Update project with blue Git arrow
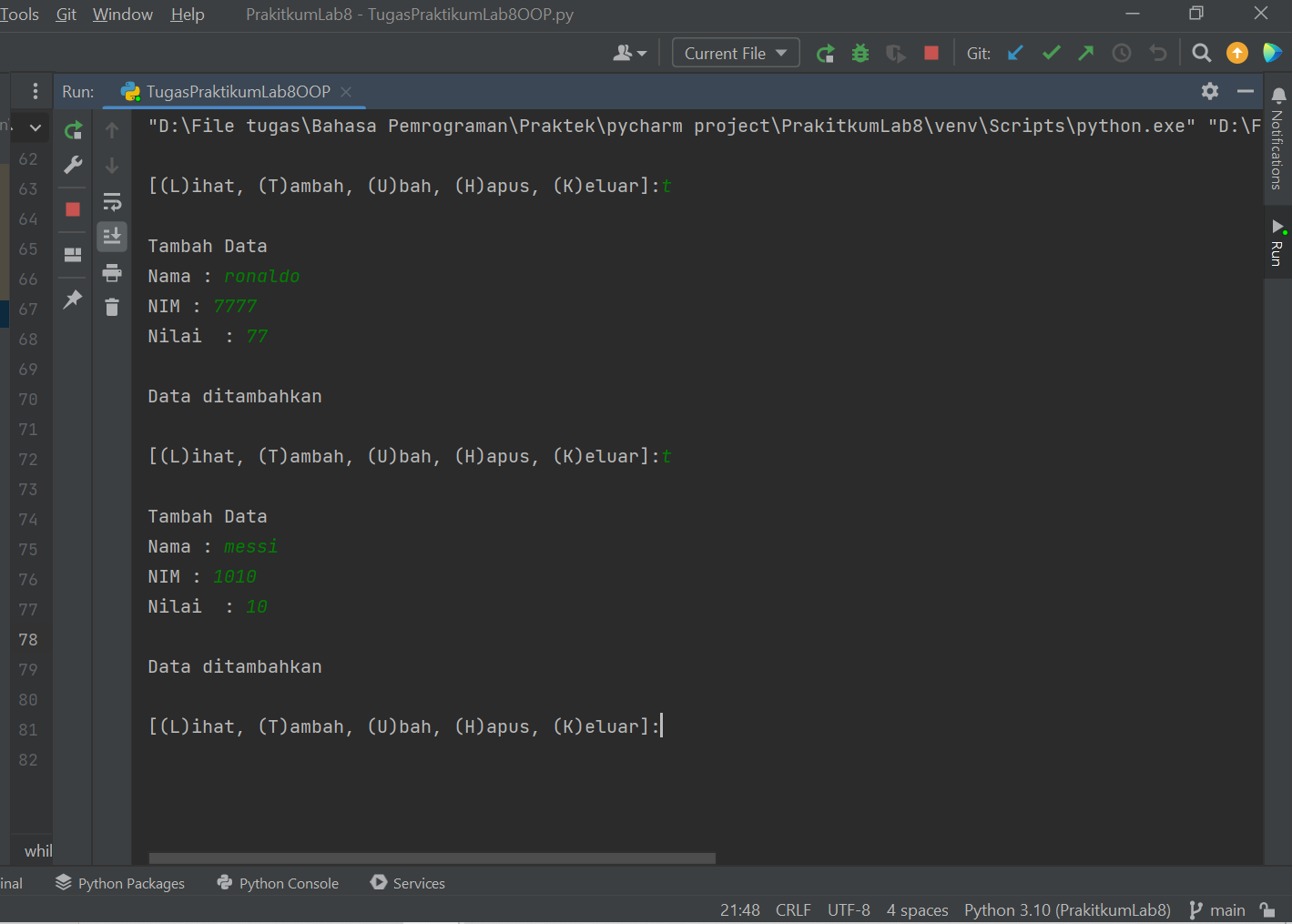 tap(1014, 53)
